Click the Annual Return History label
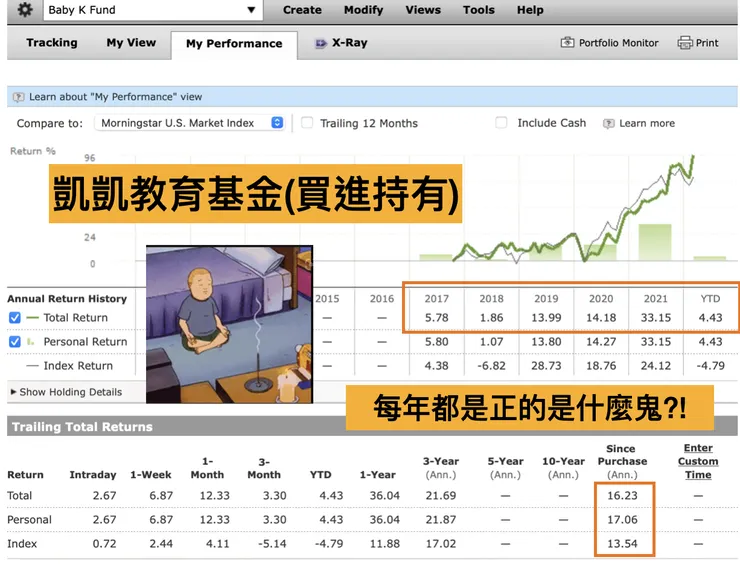Image resolution: width=740 pixels, height=566 pixels. [67, 299]
